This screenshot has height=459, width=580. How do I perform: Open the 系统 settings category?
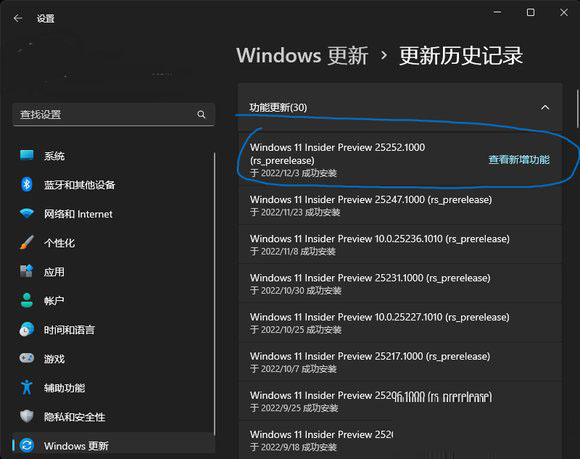click(113, 156)
